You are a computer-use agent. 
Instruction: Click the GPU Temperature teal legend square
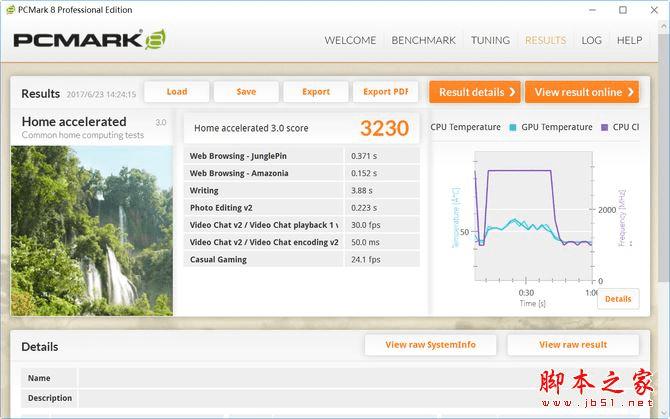[x=513, y=127]
